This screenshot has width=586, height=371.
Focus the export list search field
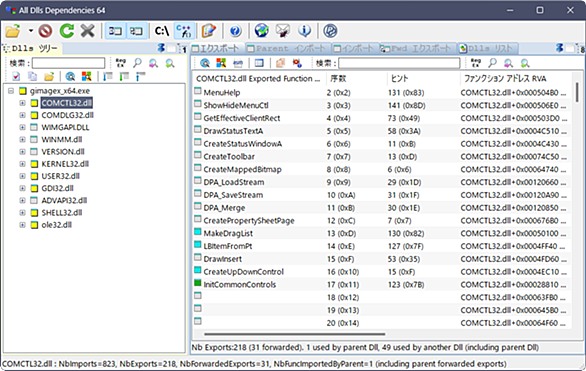(399, 63)
